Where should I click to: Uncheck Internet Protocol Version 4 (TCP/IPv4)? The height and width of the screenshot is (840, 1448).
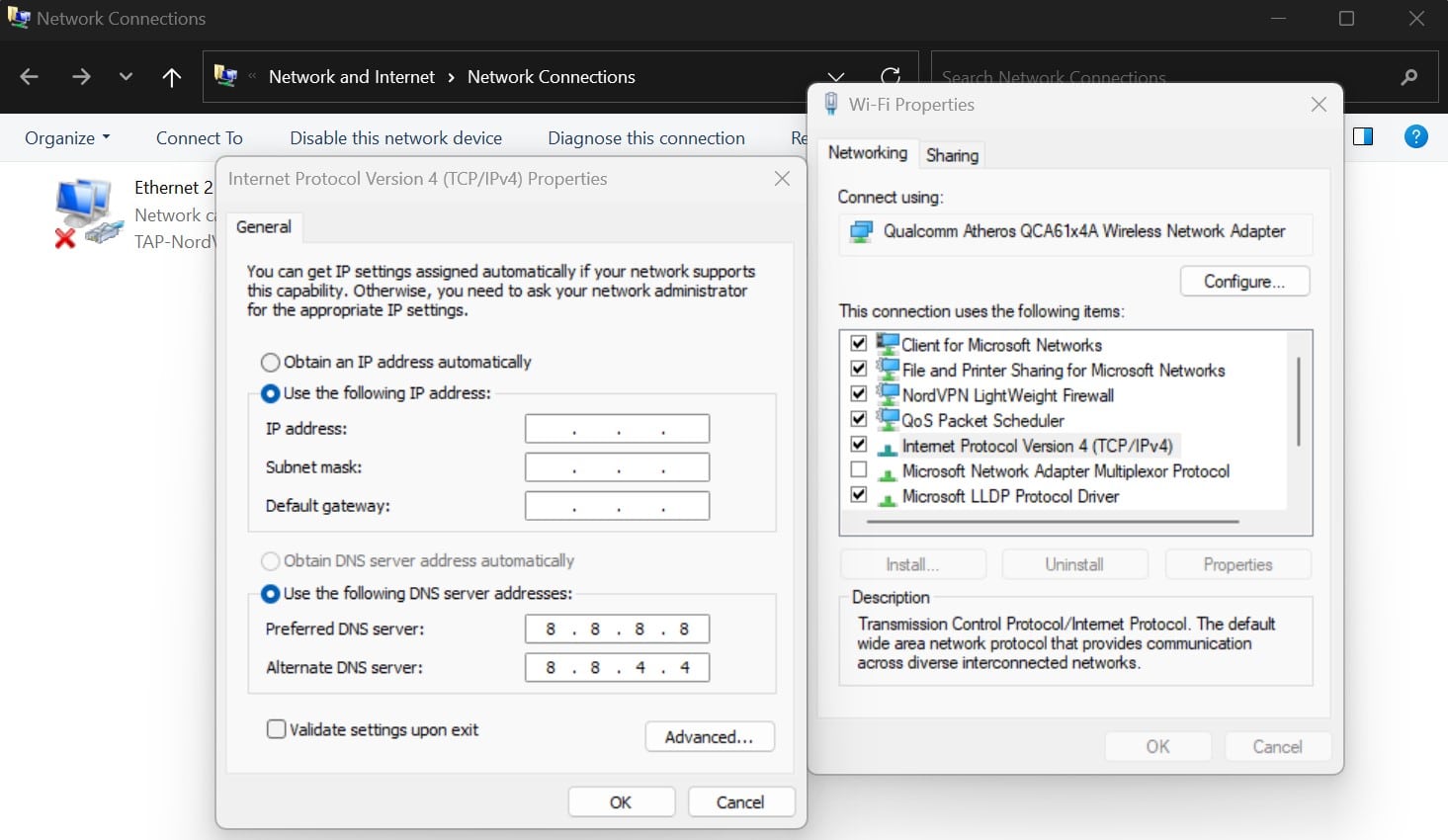(858, 444)
